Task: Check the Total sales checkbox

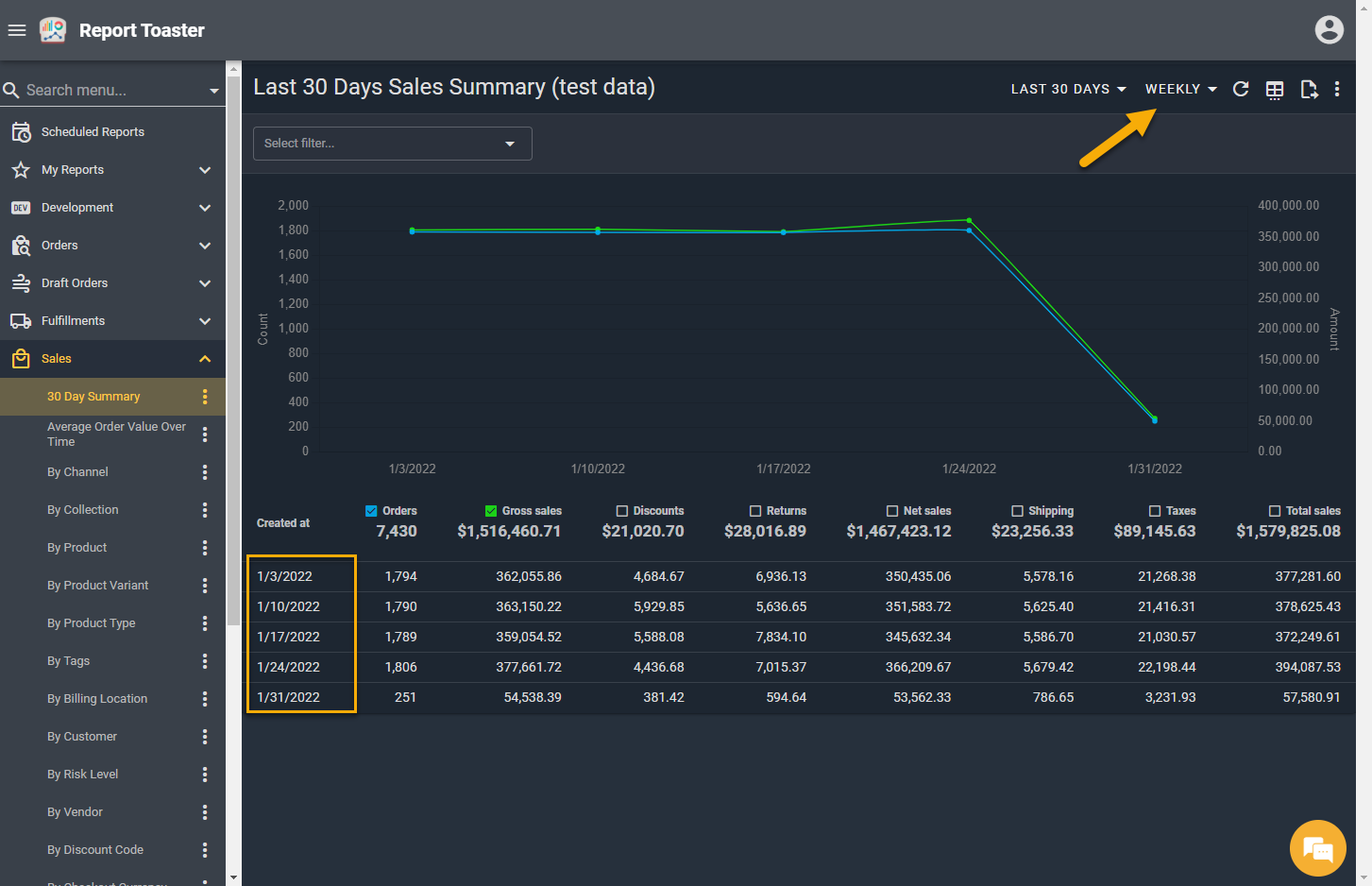Action: (1275, 511)
